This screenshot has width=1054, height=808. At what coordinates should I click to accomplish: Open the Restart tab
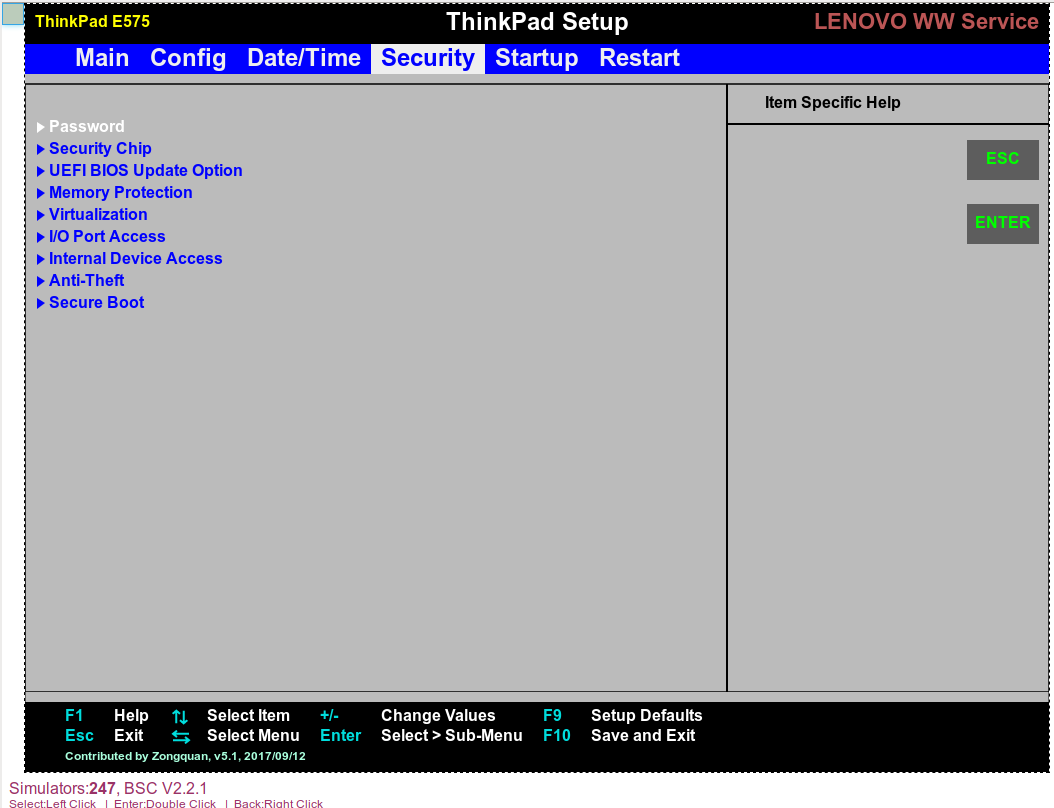[639, 58]
